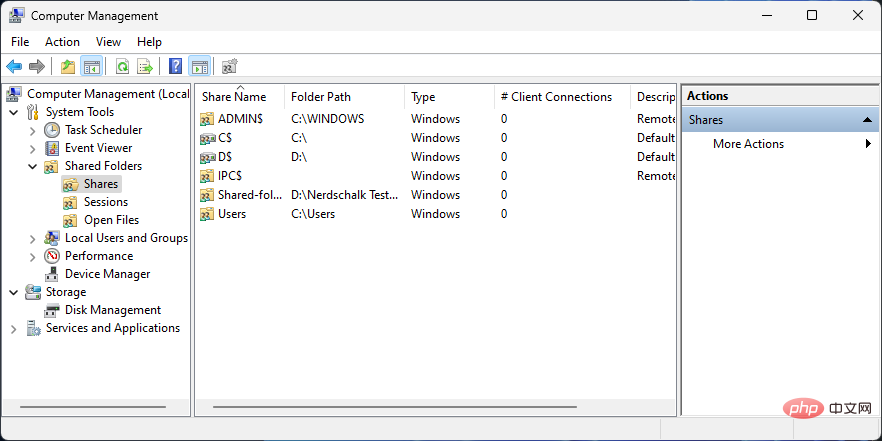Click the C$ share icon
This screenshot has width=882, height=441.
point(208,138)
